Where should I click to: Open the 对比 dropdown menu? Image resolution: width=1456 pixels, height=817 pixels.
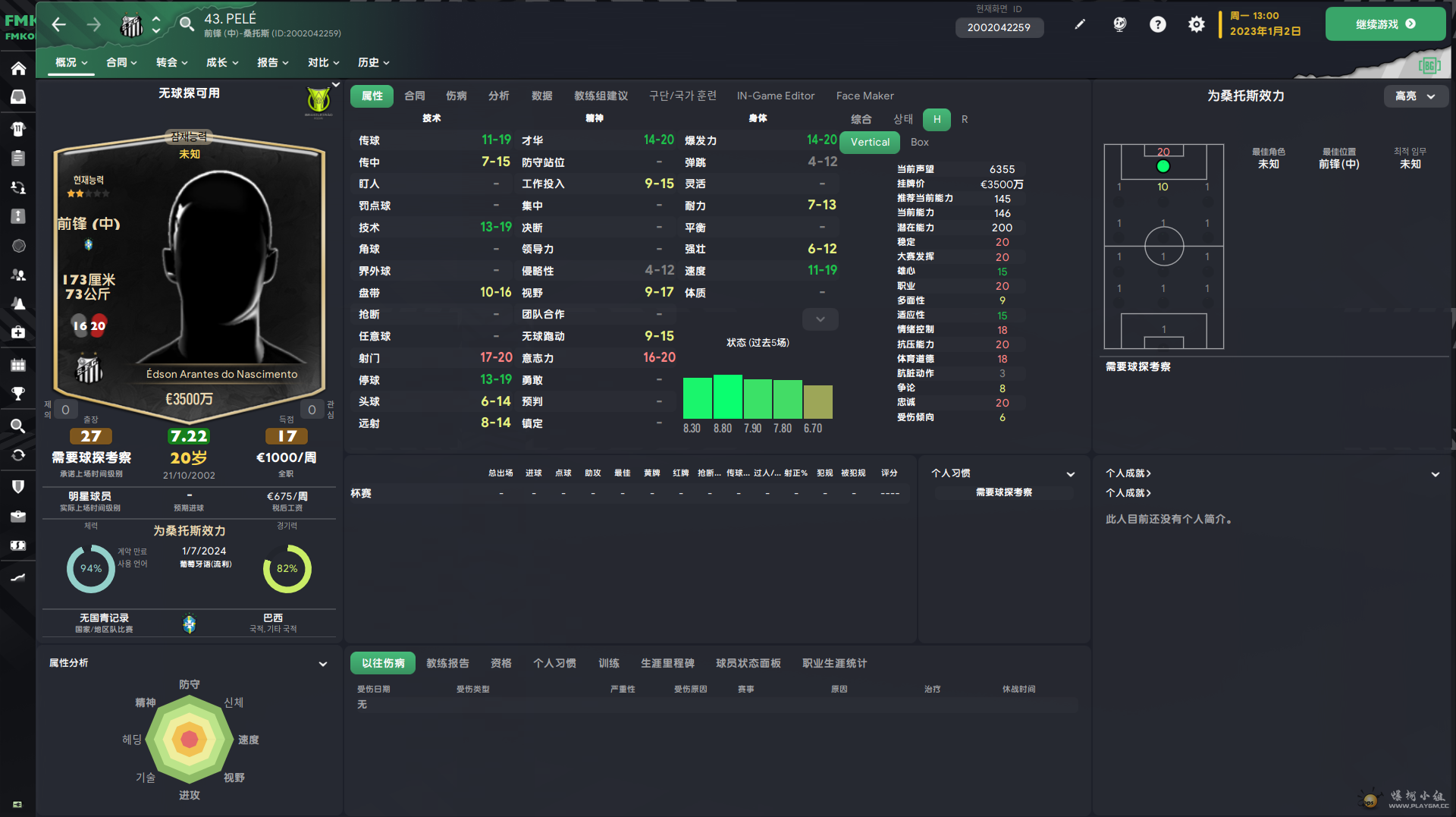(323, 62)
